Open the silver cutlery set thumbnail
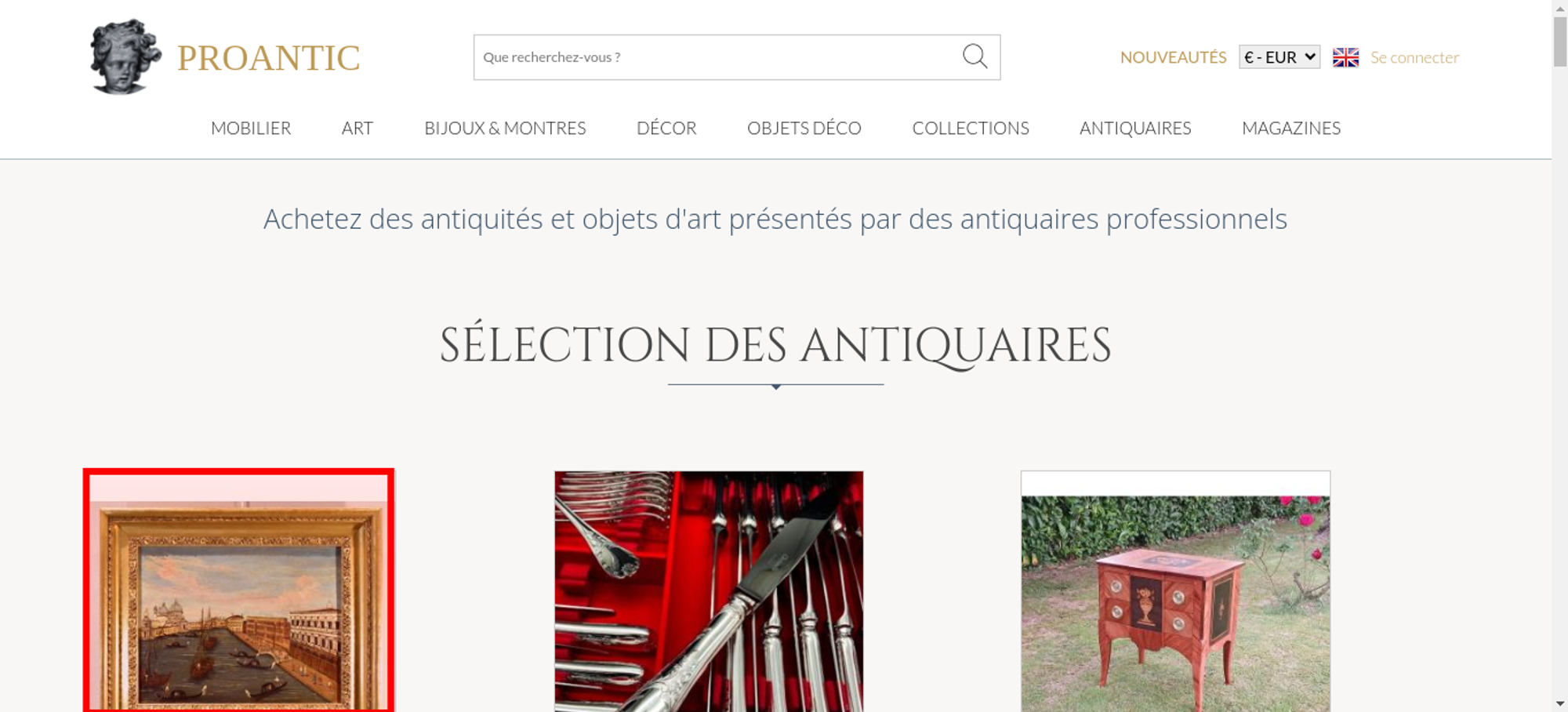This screenshot has width=1568, height=712. coord(709,591)
